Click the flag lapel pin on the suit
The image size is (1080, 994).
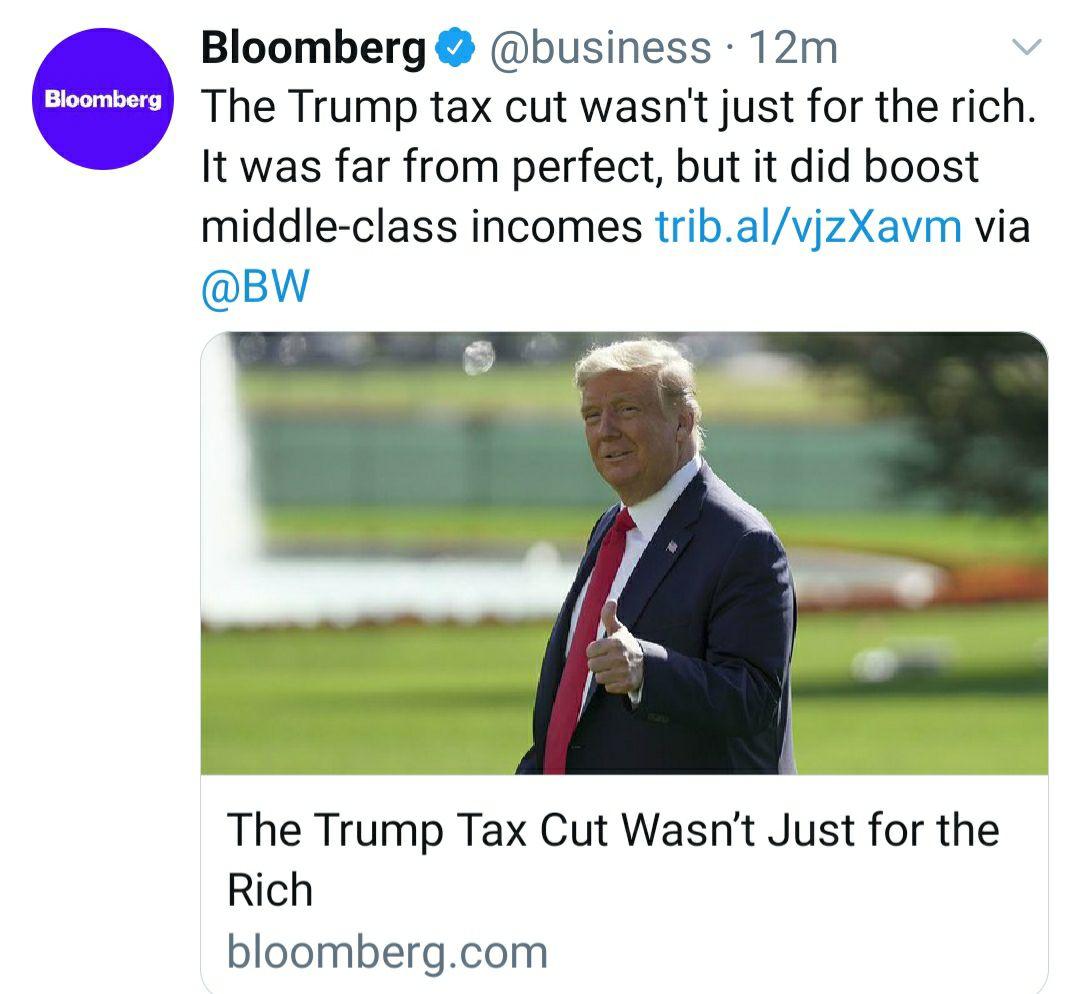[672, 546]
